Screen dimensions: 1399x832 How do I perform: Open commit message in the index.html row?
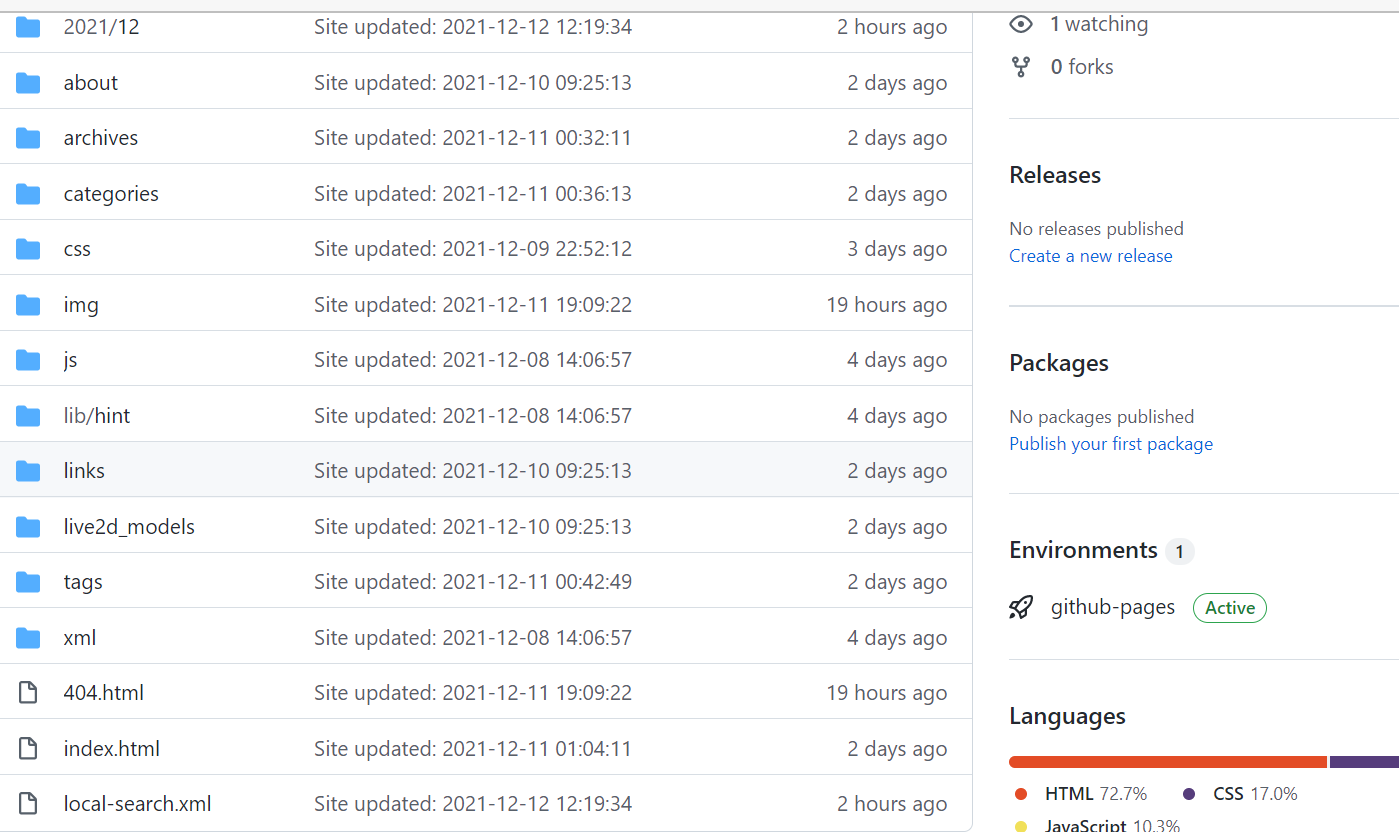[473, 749]
